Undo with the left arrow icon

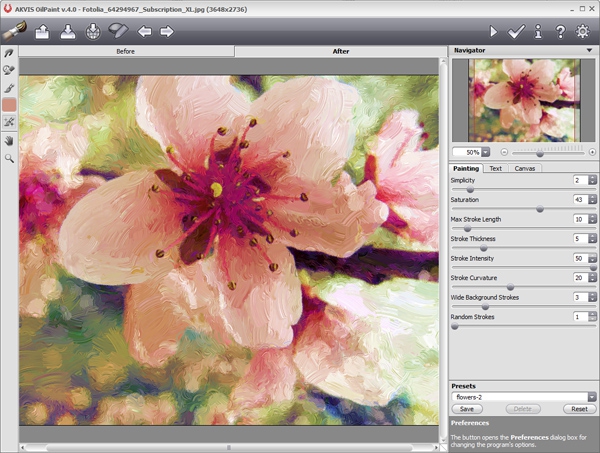[144, 31]
